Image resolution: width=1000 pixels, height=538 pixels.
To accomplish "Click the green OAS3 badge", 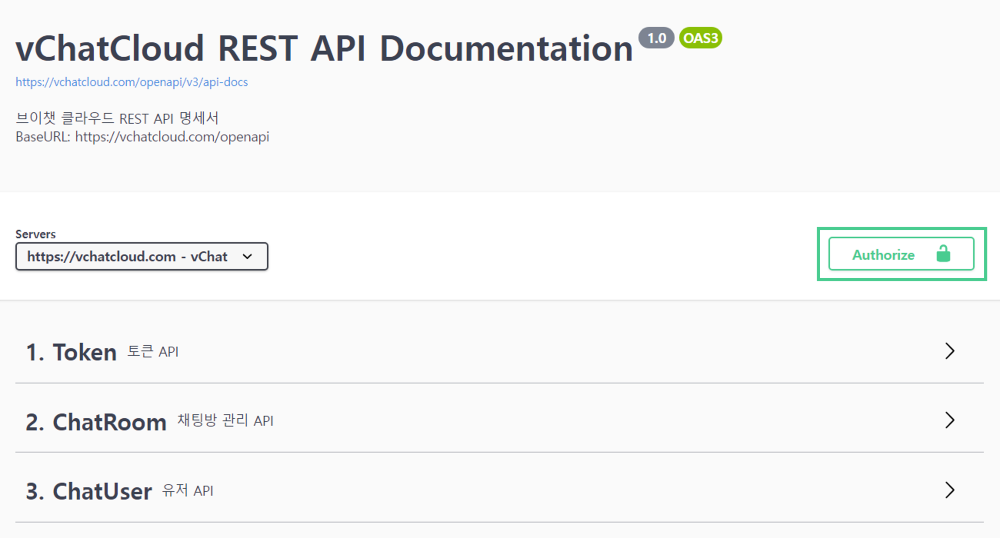I will 700,38.
